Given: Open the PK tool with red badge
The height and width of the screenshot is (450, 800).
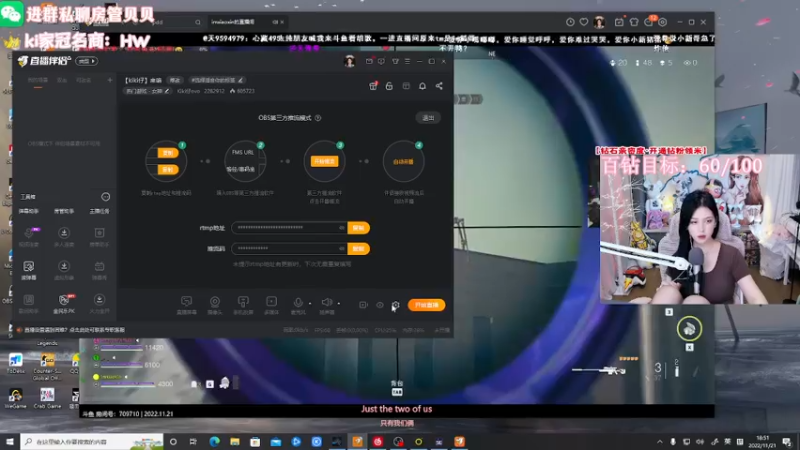Looking at the screenshot, I should click(x=64, y=304).
